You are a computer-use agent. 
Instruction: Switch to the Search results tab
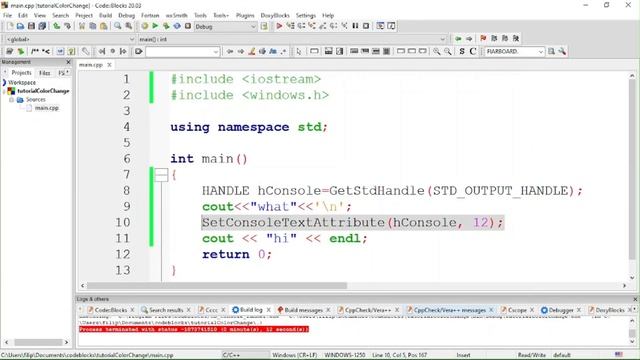point(165,310)
